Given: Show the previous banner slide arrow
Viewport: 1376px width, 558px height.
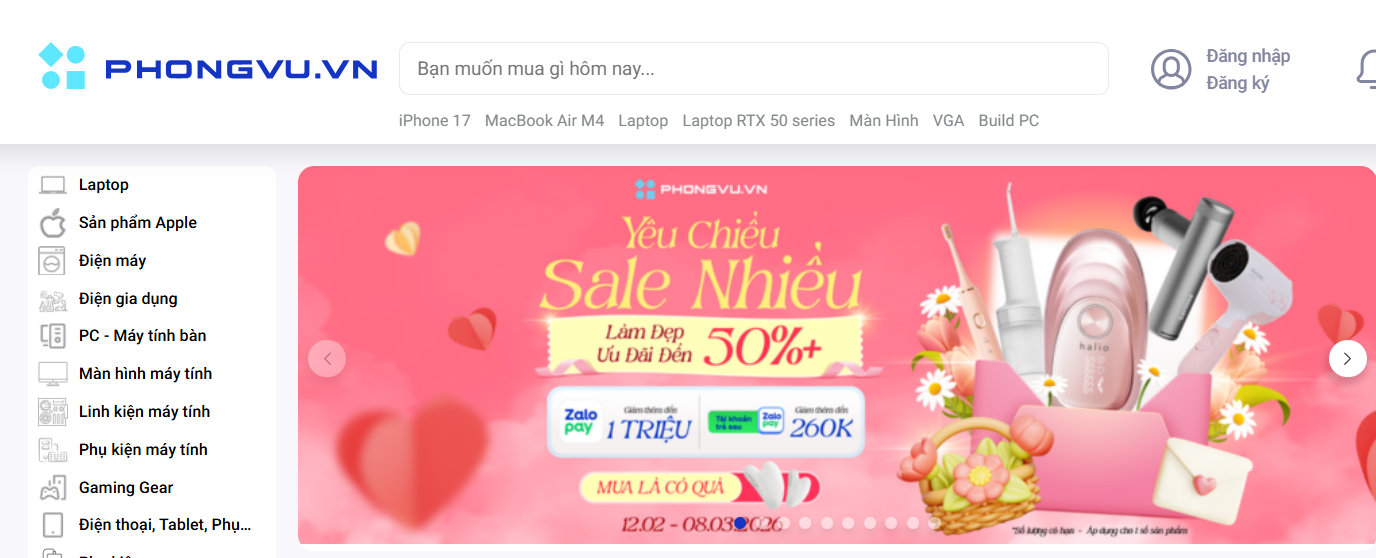Looking at the screenshot, I should pyautogui.click(x=327, y=358).
